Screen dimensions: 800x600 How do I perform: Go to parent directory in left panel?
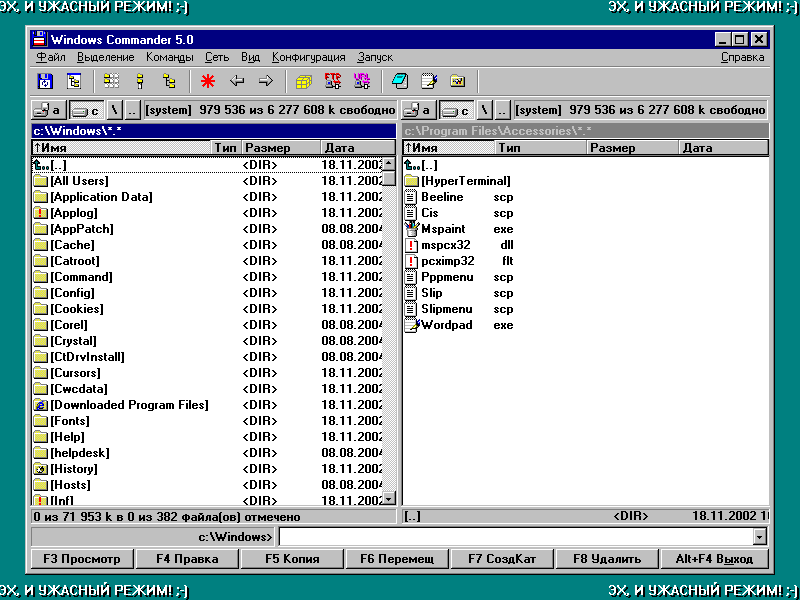click(132, 110)
